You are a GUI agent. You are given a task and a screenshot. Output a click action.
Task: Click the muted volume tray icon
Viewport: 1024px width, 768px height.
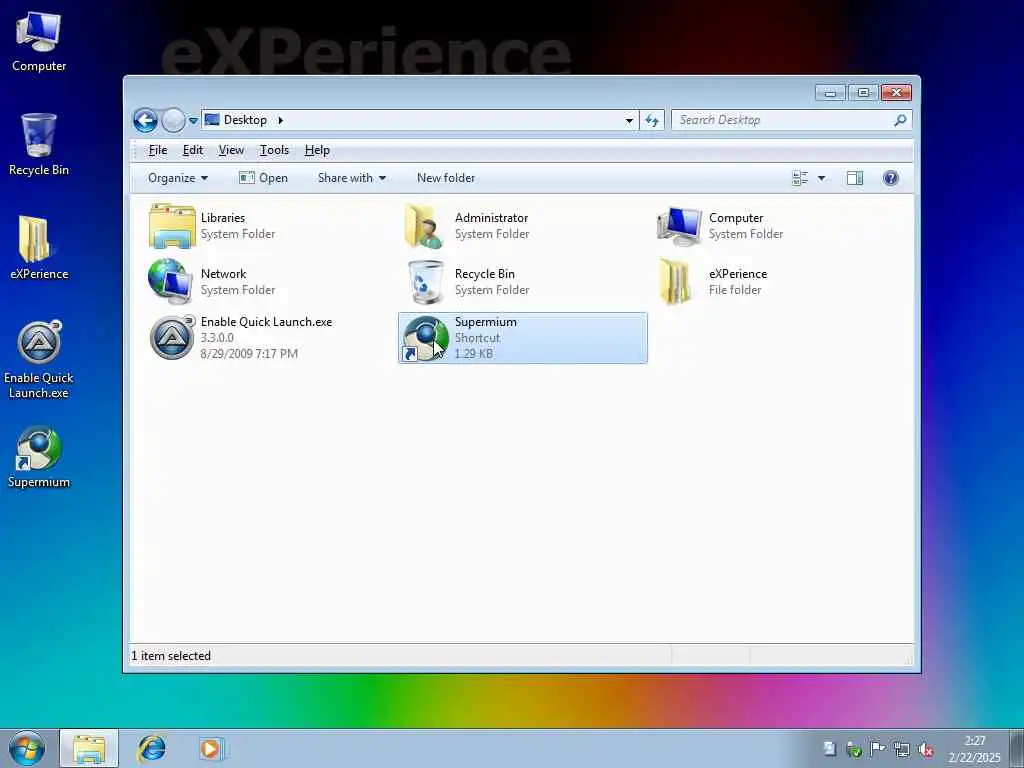click(925, 750)
